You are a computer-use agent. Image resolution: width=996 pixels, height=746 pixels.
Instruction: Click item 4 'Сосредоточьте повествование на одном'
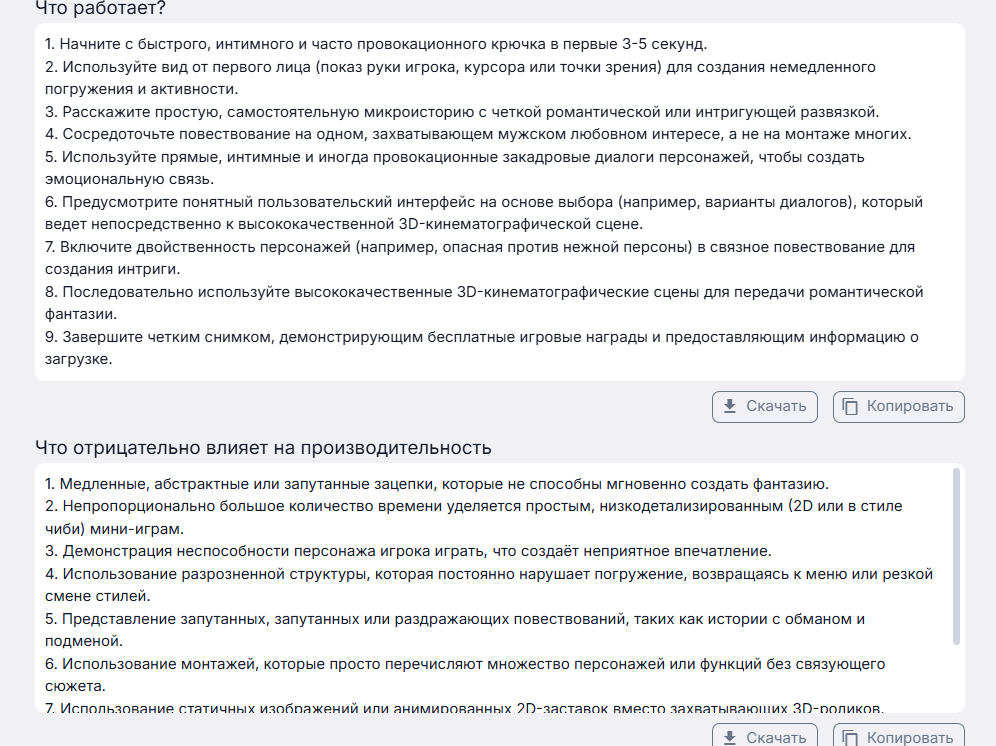[478, 134]
